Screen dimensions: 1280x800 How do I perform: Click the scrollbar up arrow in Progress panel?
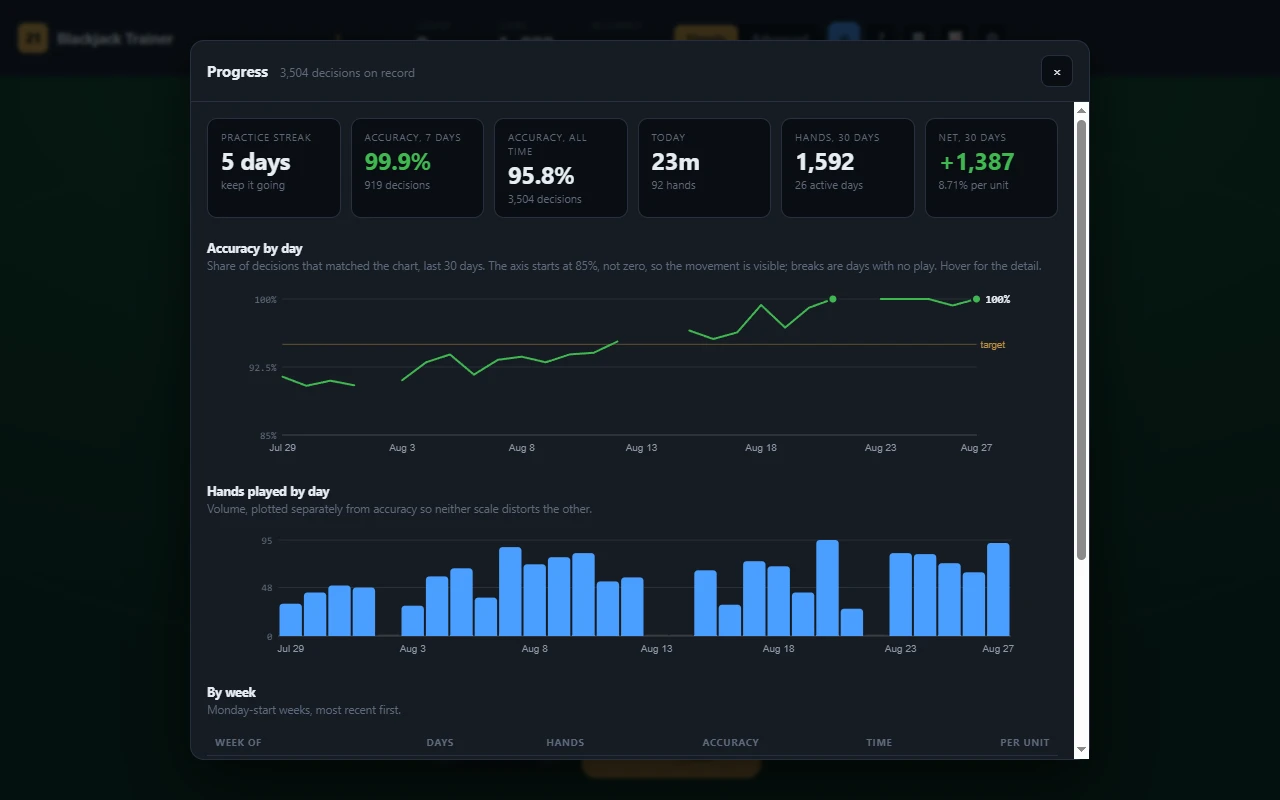tap(1081, 109)
